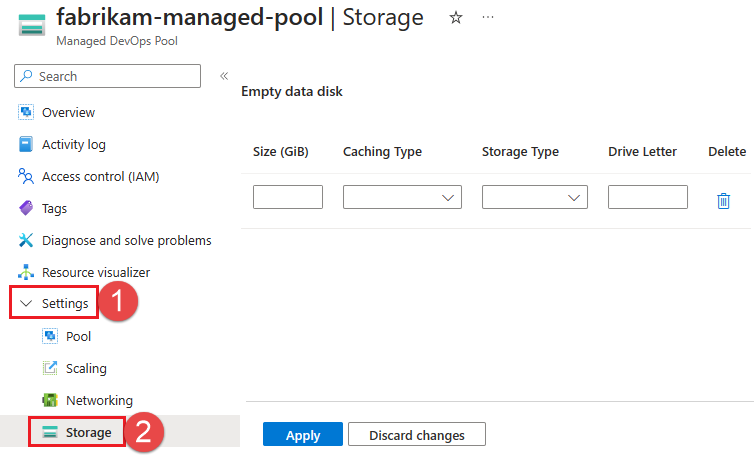This screenshot has width=754, height=455.
Task: Click the Drive Letter text box
Action: point(647,198)
